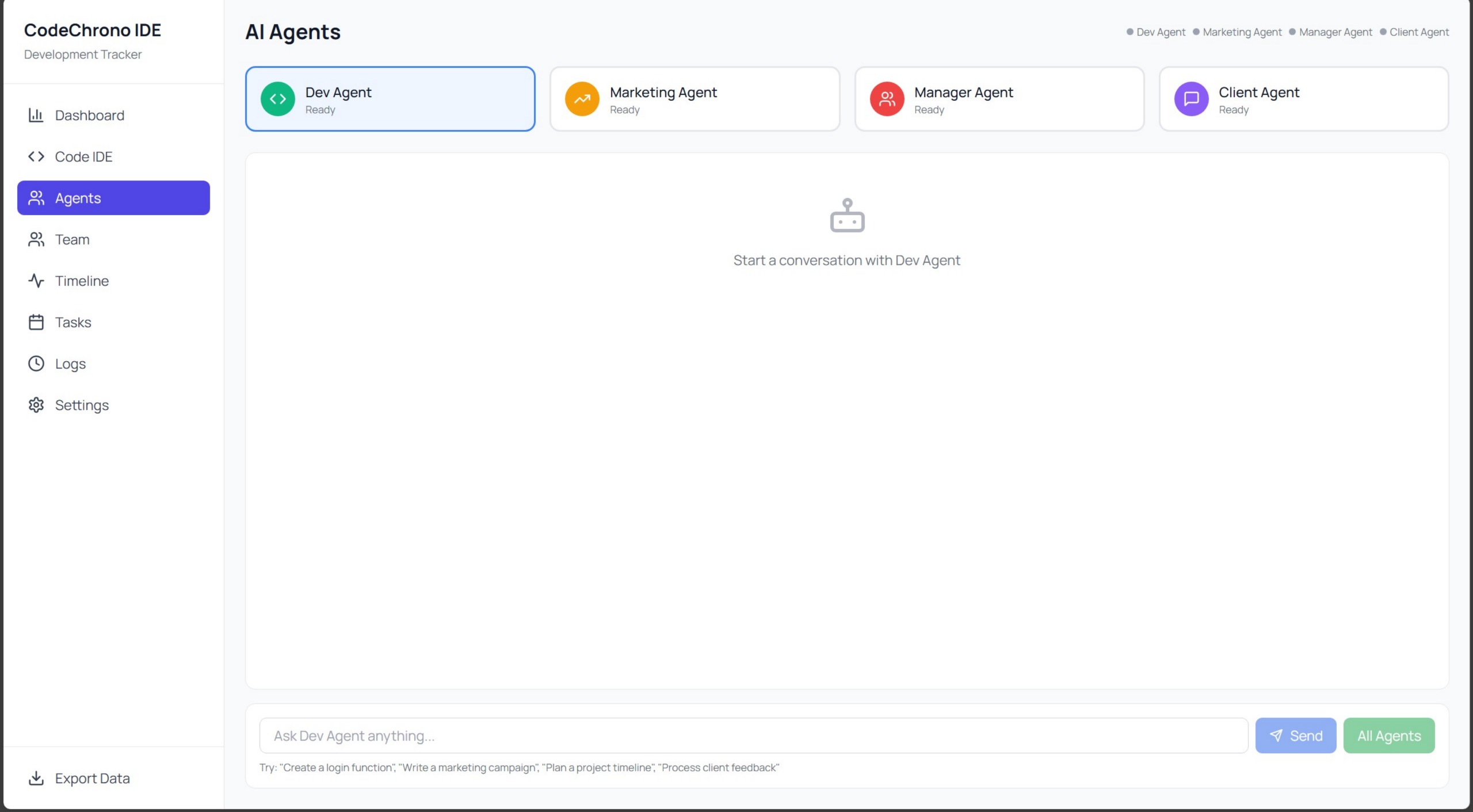Go to the Tasks section
Viewport: 1473px width, 812px height.
(x=73, y=322)
